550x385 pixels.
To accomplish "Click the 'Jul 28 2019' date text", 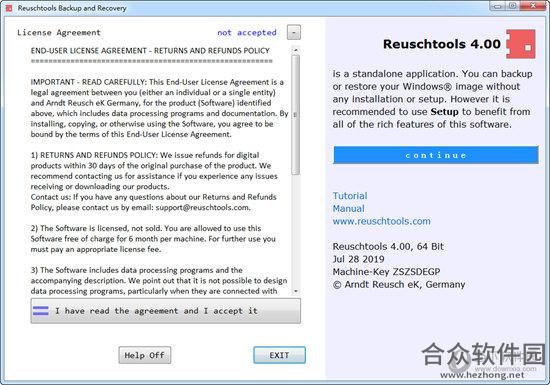I will coord(358,259).
